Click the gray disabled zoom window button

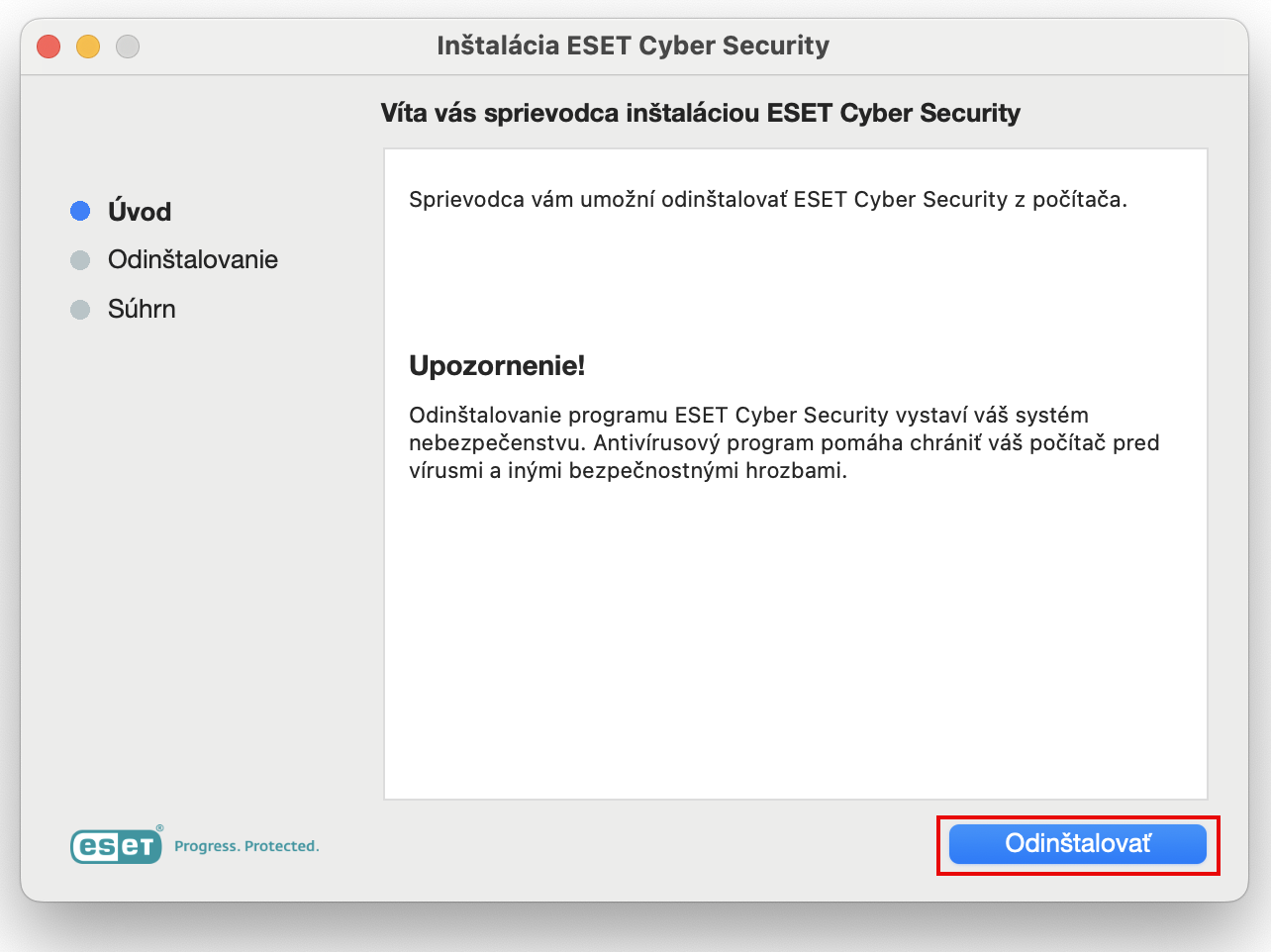coord(128,47)
